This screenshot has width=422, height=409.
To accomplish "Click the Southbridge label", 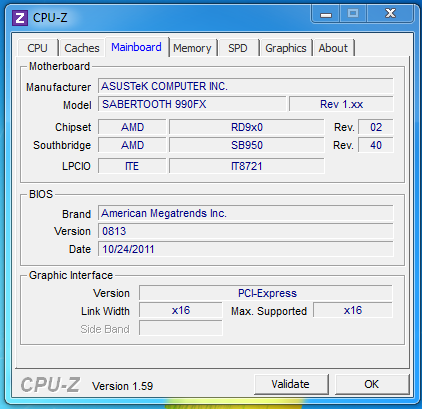I will (62, 145).
